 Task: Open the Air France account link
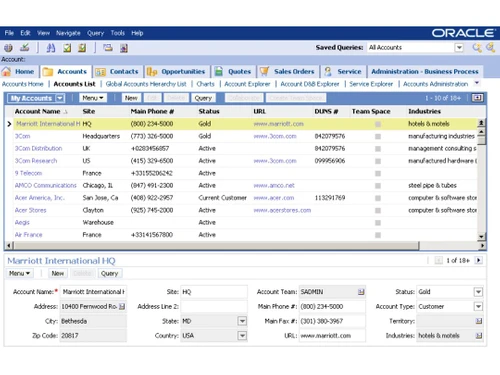pos(28,235)
